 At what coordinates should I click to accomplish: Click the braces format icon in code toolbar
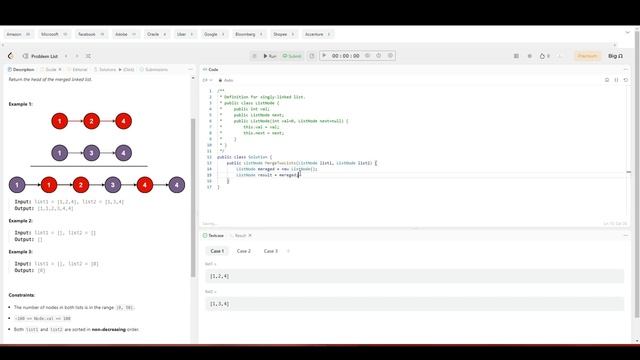tap(616, 80)
